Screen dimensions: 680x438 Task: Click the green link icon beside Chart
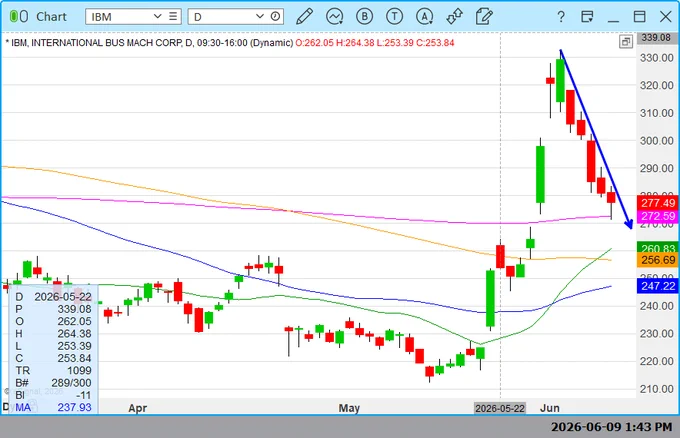[x=19, y=16]
